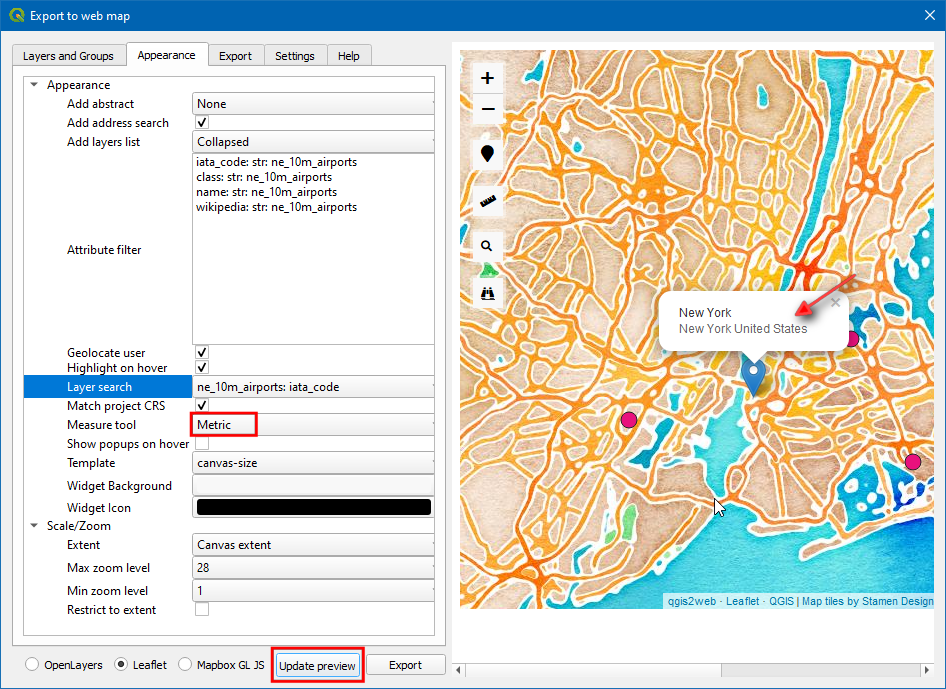Enable Show popups on hover checkbox

coord(202,444)
